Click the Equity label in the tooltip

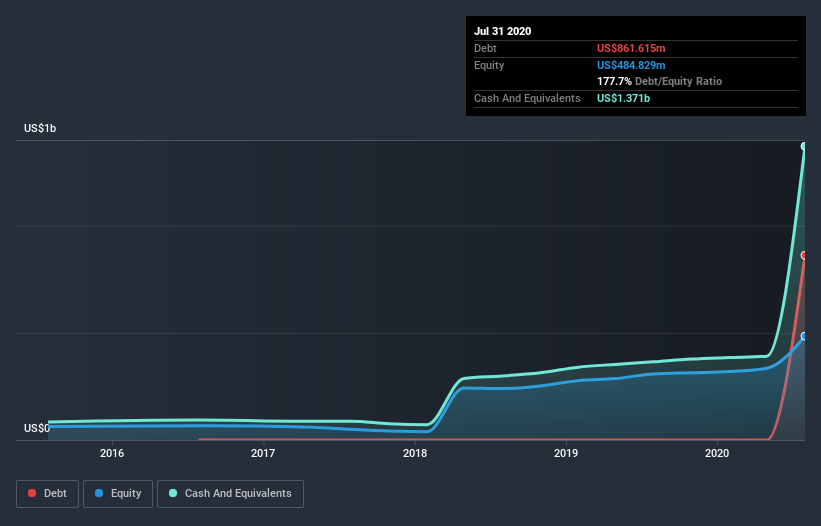click(489, 65)
